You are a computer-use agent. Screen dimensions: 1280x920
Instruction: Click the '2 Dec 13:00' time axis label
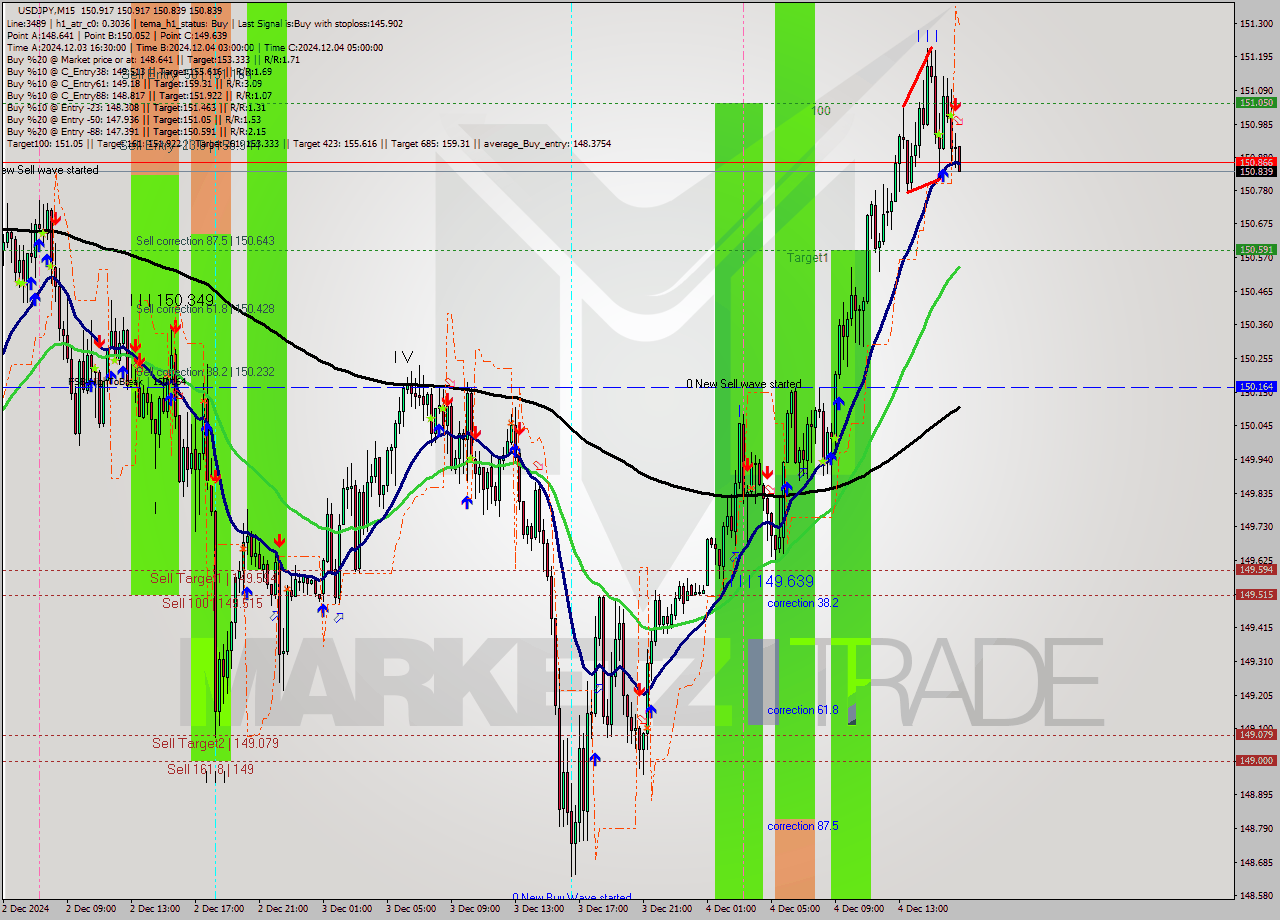(x=156, y=909)
